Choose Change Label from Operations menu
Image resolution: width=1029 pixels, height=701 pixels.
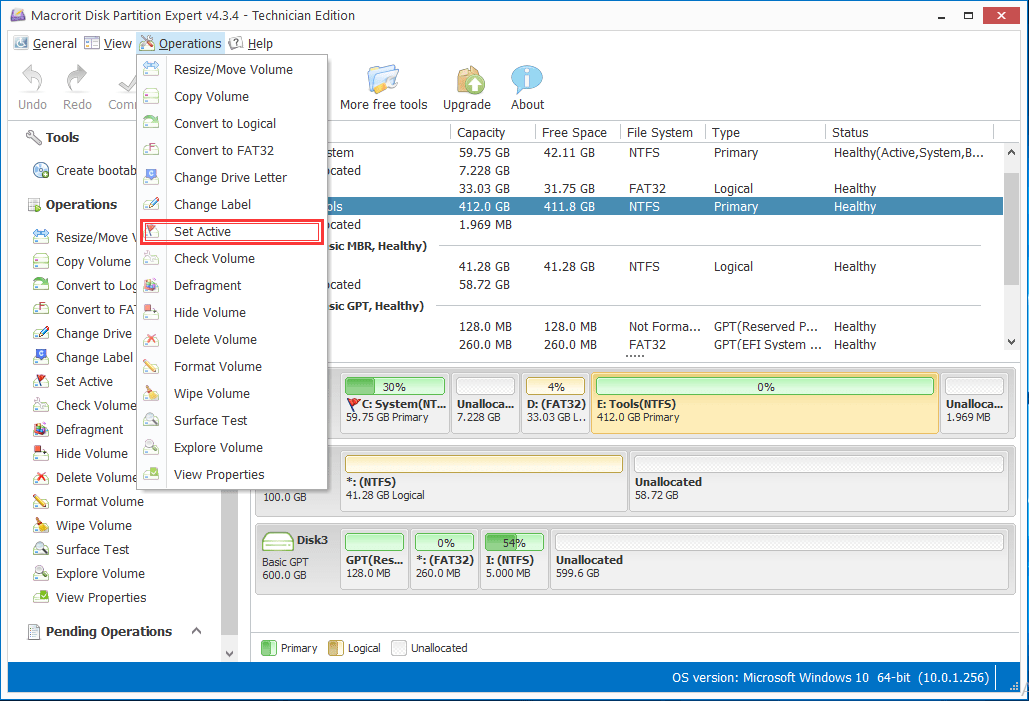[232, 205]
